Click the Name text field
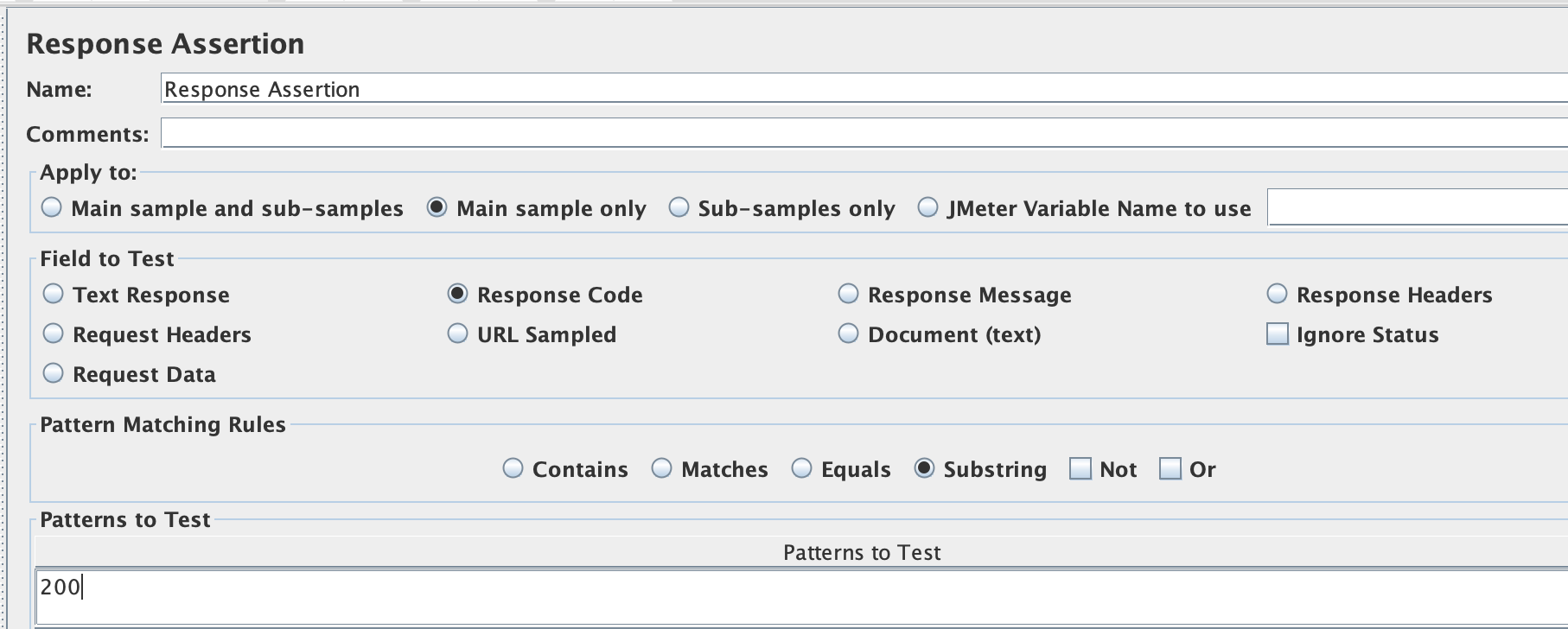This screenshot has height=629, width=1568. click(864, 89)
